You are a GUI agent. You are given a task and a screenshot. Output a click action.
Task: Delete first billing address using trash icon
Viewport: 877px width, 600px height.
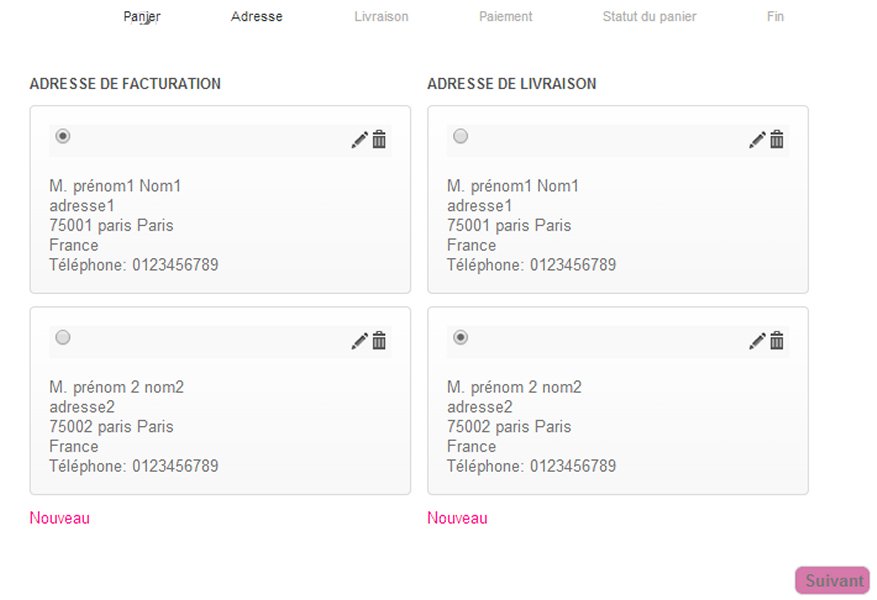(x=379, y=139)
